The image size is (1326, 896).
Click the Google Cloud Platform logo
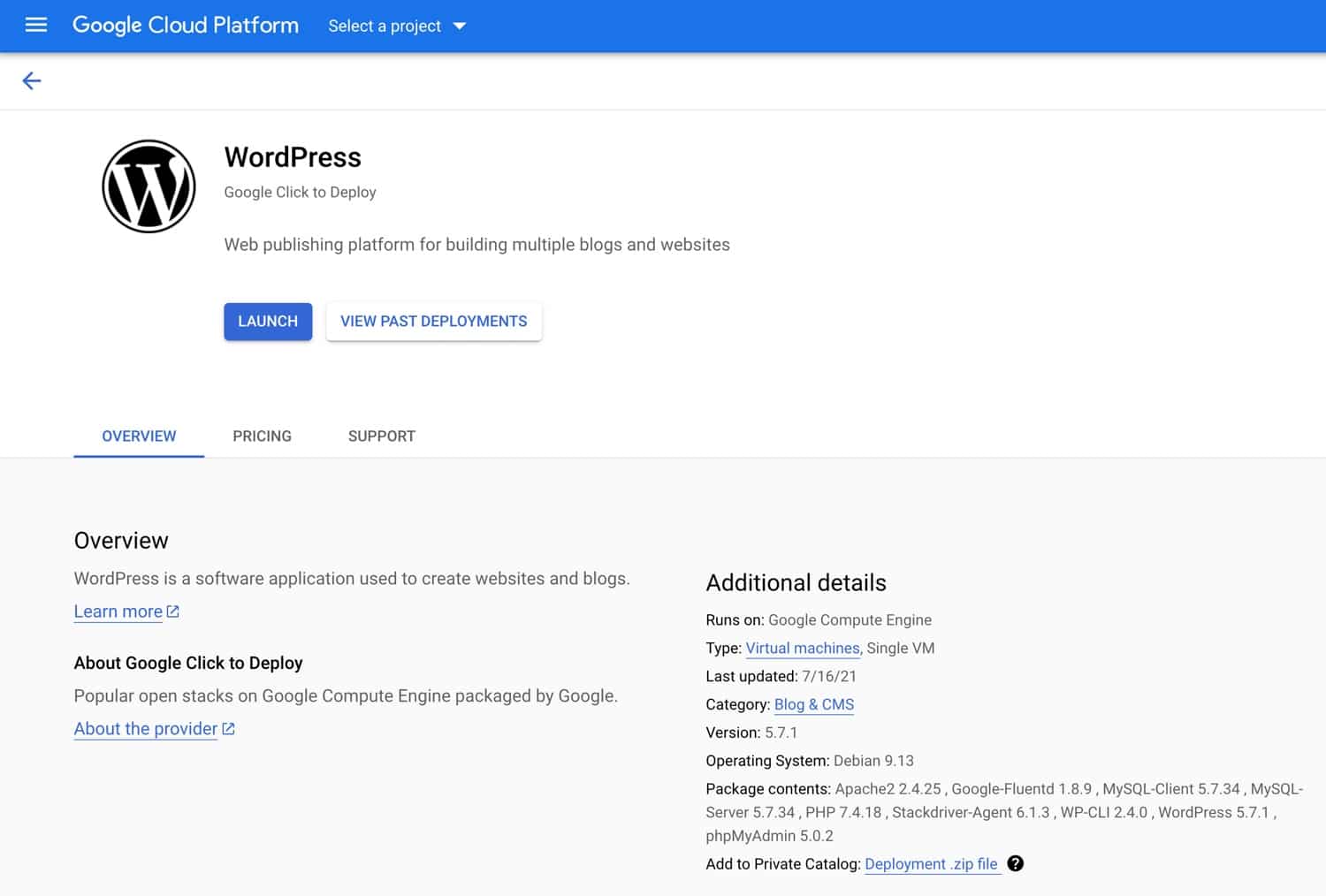(x=185, y=26)
